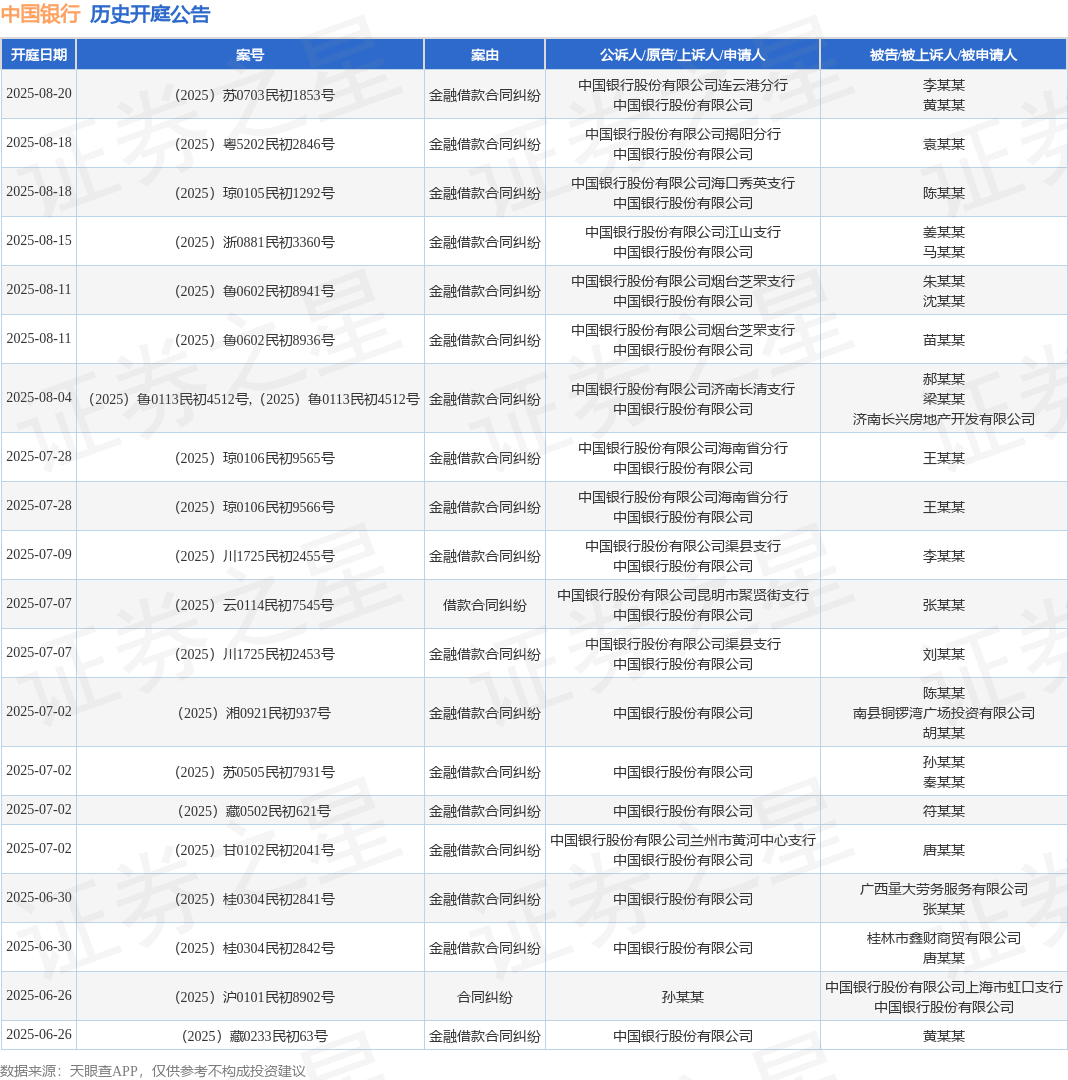Image resolution: width=1068 pixels, height=1080 pixels.
Task: Click the 被告/被上诉人/被申请人 column header
Action: coord(943,55)
